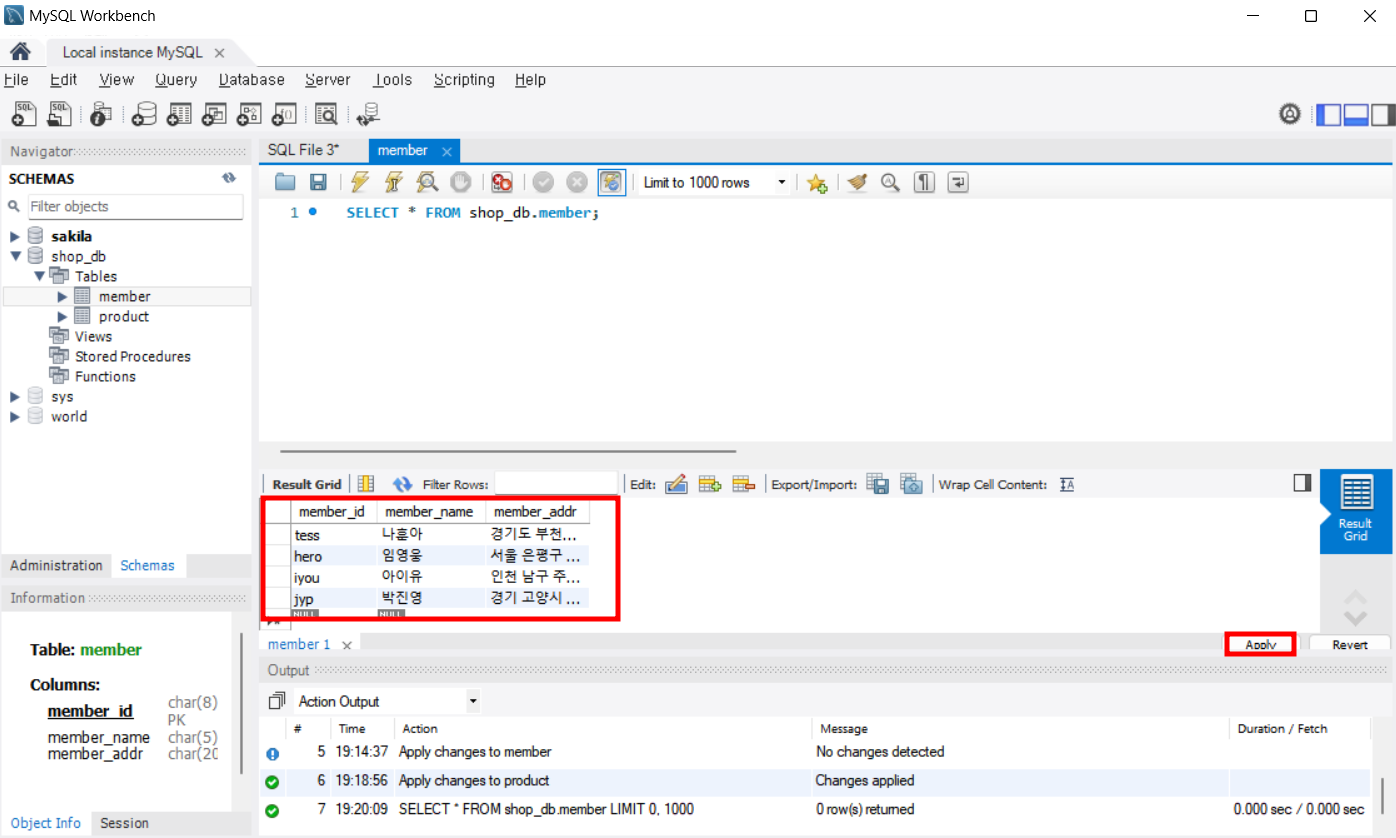Screen dimensions: 1396x838
Task: Insert new row icon in result toolbar
Action: coord(710,484)
